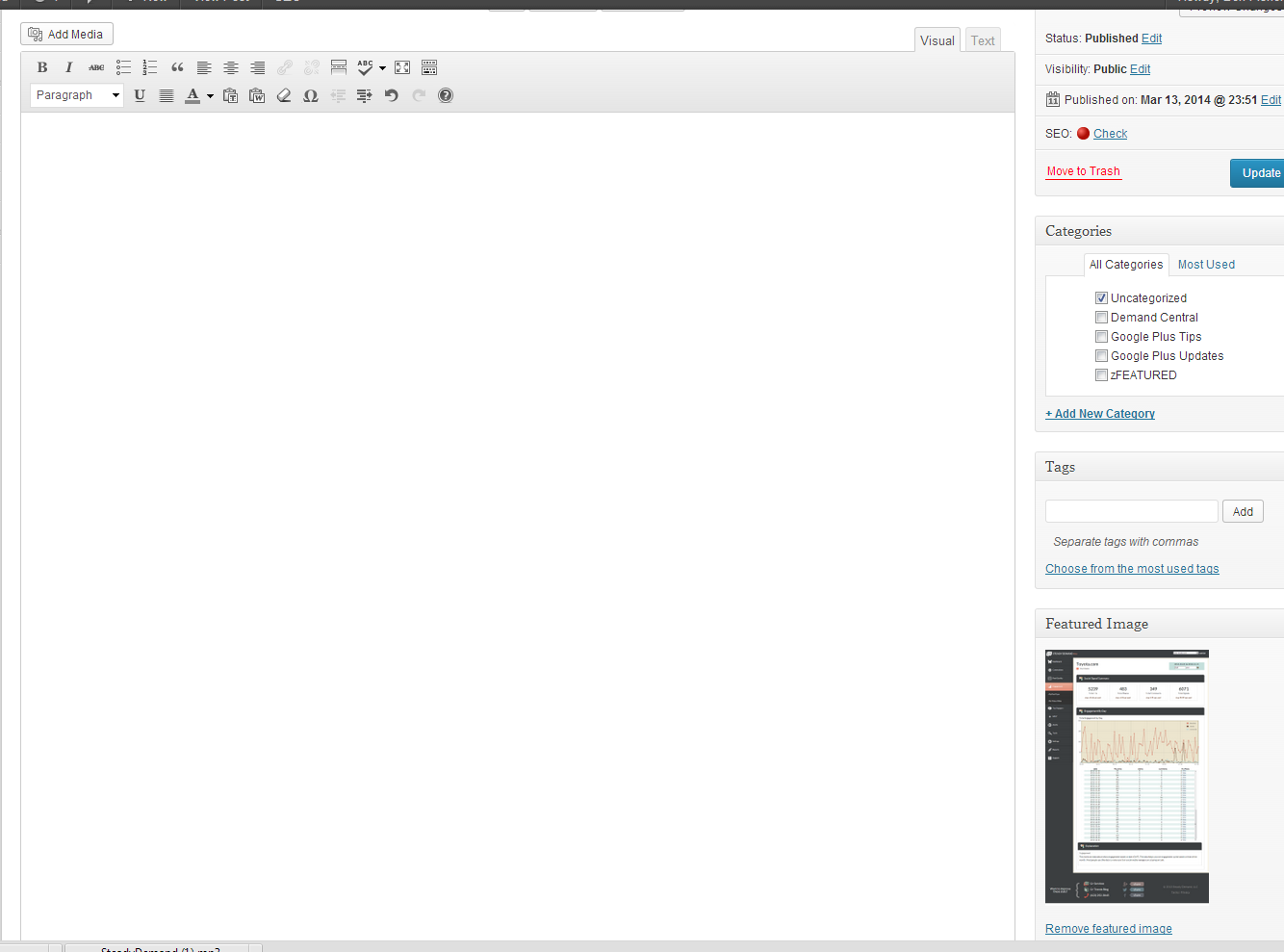
Task: Open the Paragraph format dropdown
Action: click(x=77, y=95)
